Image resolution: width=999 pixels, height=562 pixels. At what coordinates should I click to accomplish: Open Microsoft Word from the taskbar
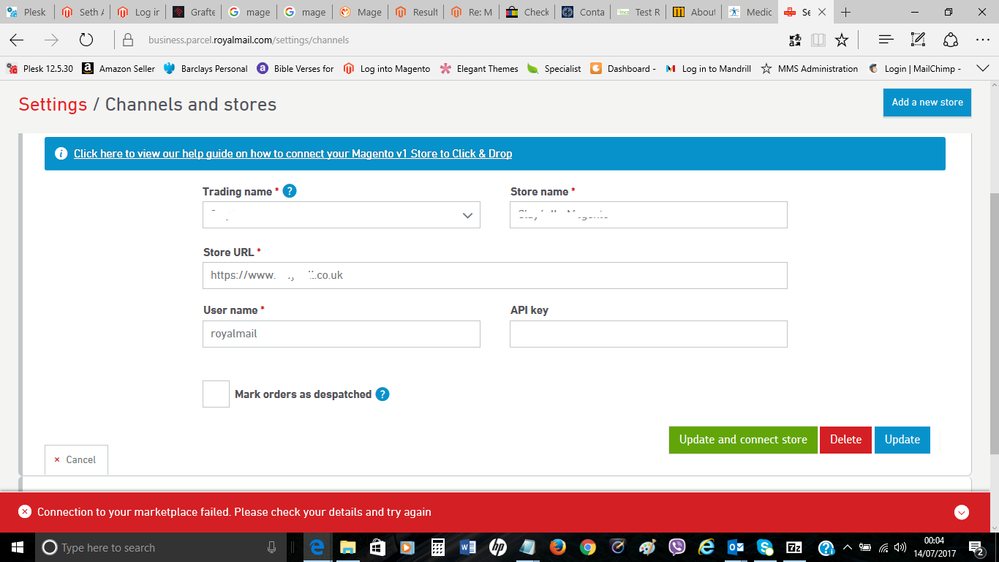pos(467,547)
